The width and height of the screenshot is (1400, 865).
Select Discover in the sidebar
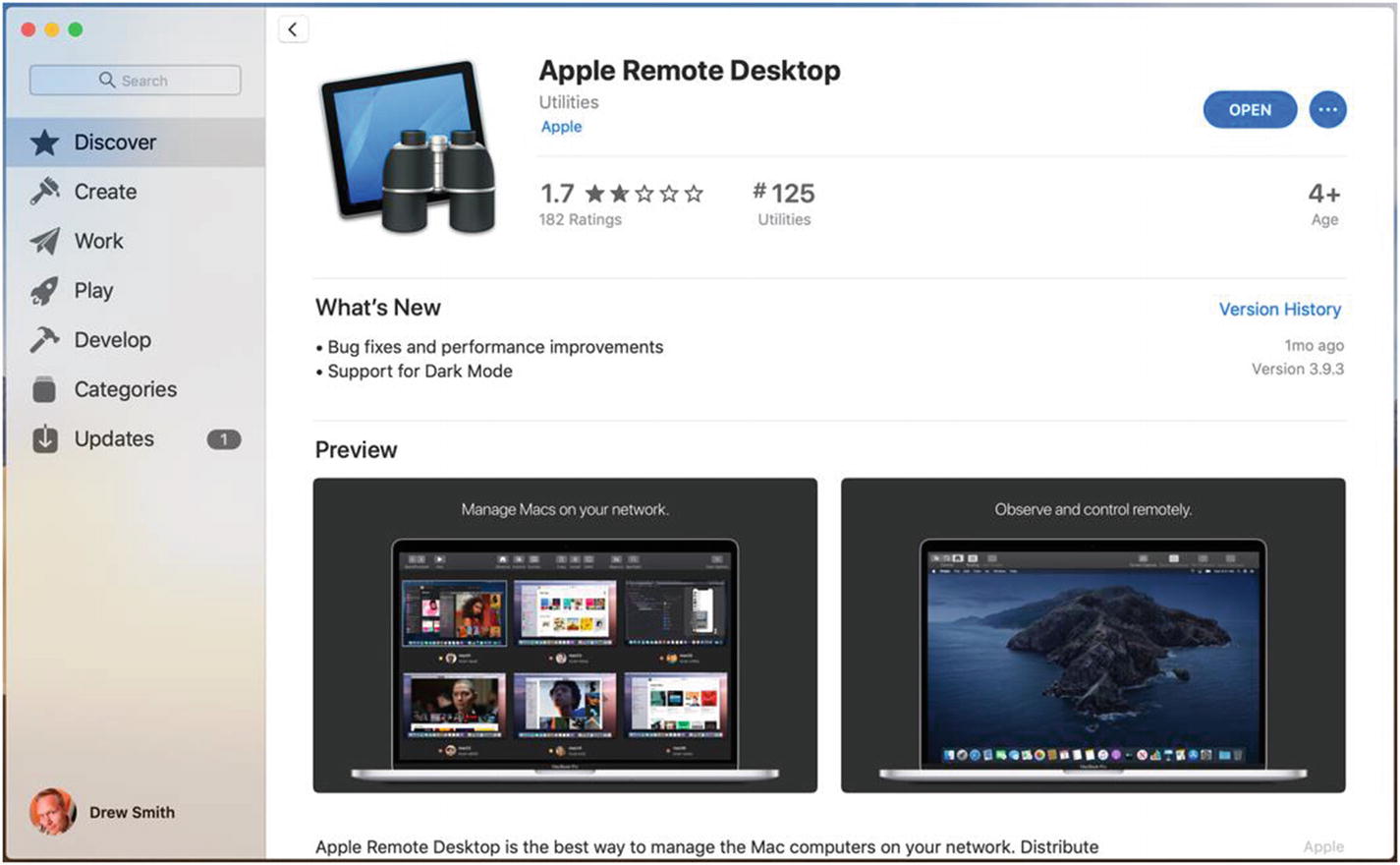point(135,143)
